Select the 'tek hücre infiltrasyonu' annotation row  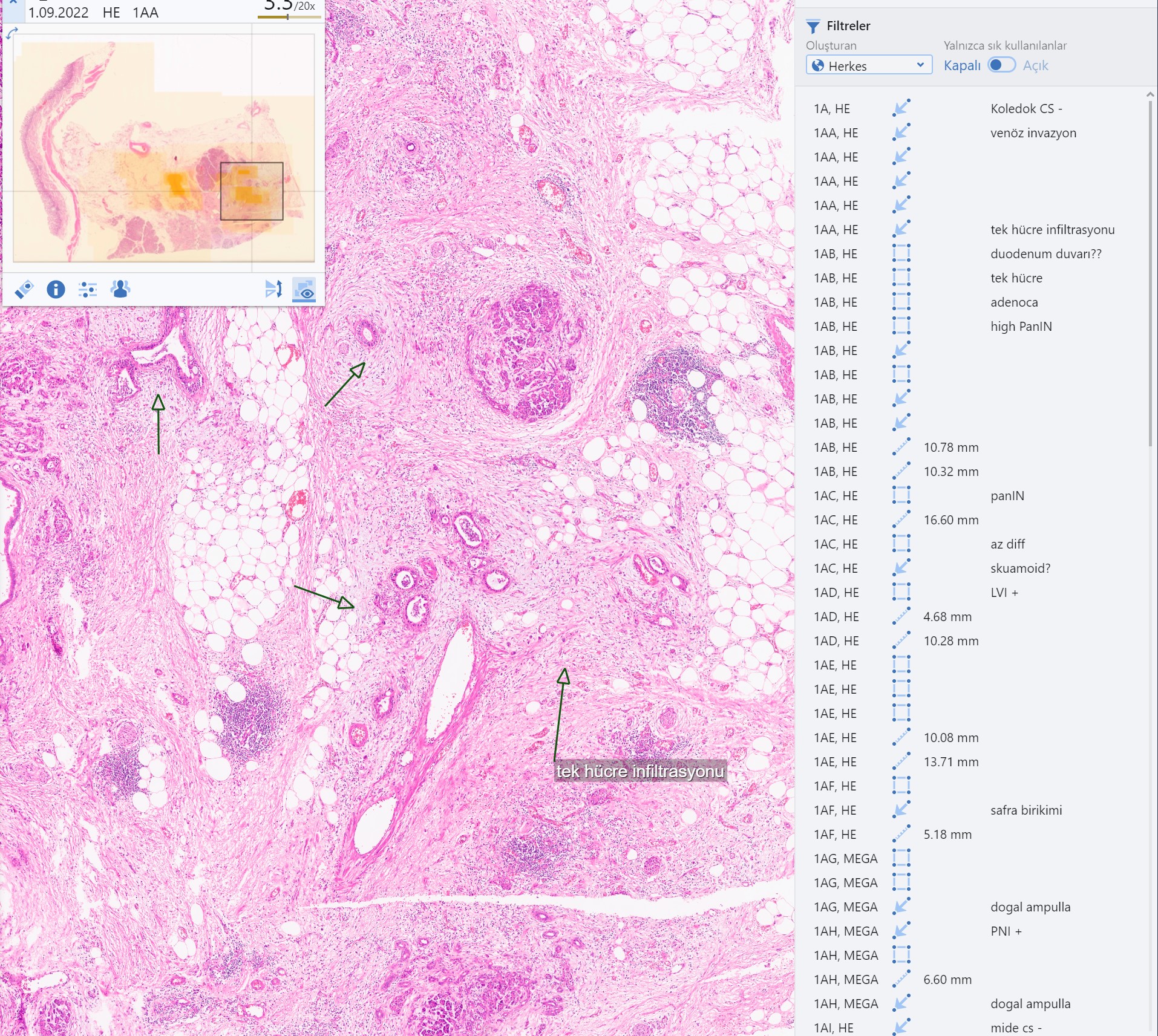click(1052, 230)
